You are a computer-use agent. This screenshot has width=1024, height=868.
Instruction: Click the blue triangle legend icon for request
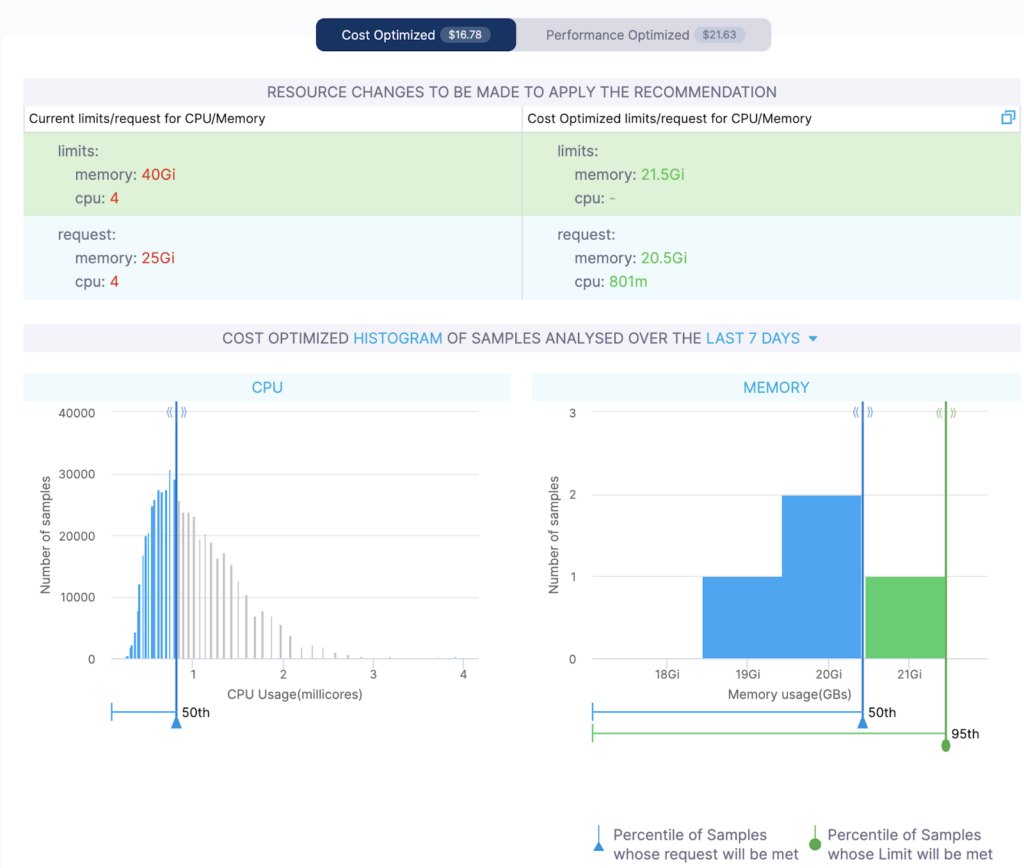point(599,838)
